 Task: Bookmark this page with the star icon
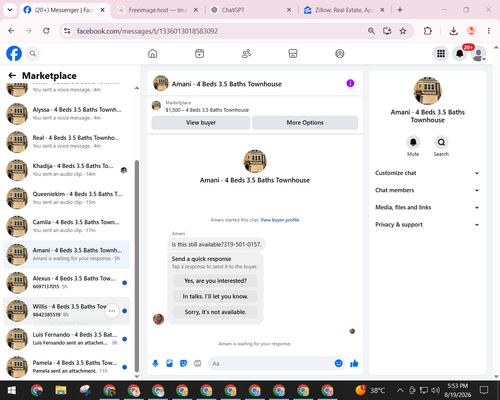[403, 31]
